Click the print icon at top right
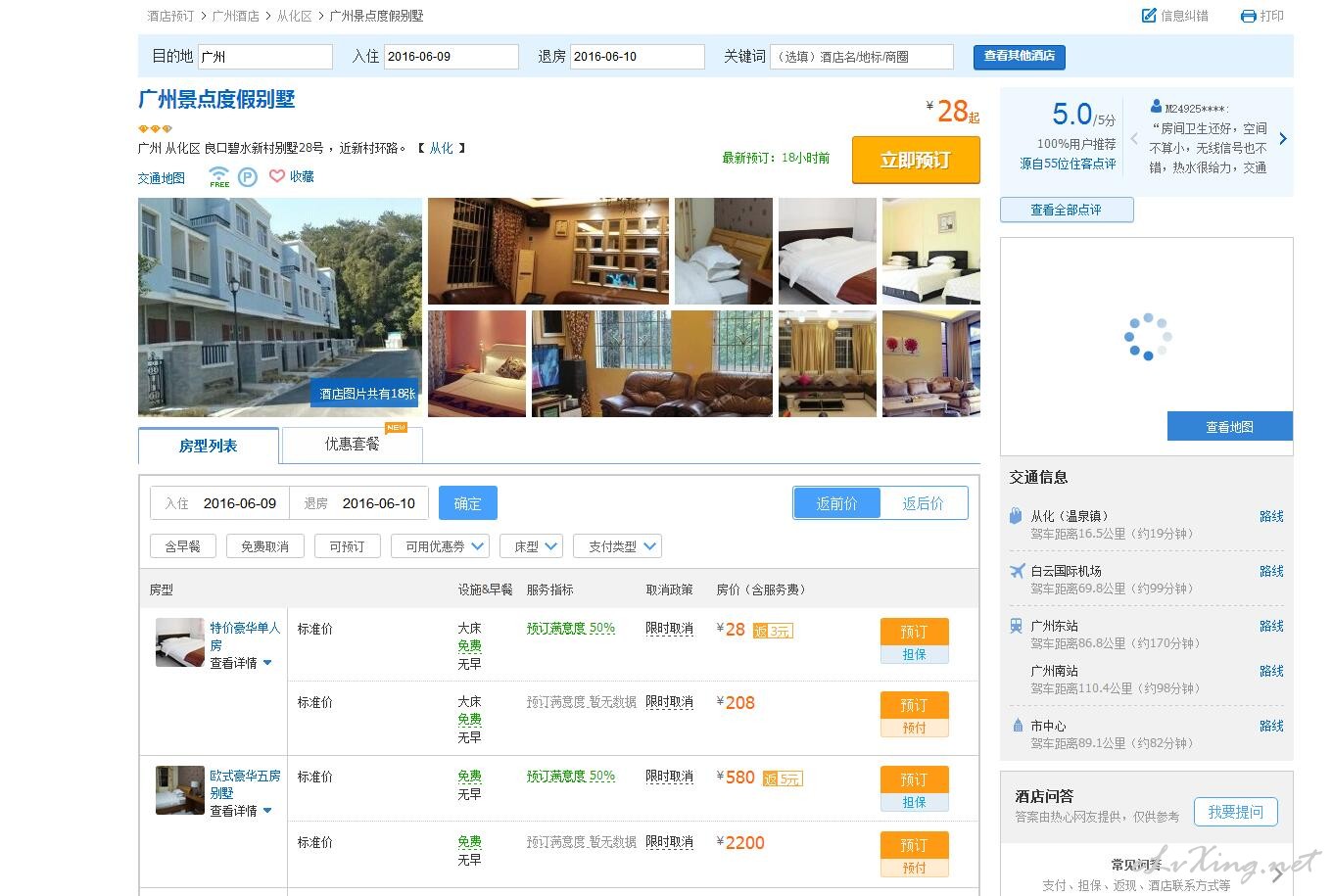 point(1248,16)
